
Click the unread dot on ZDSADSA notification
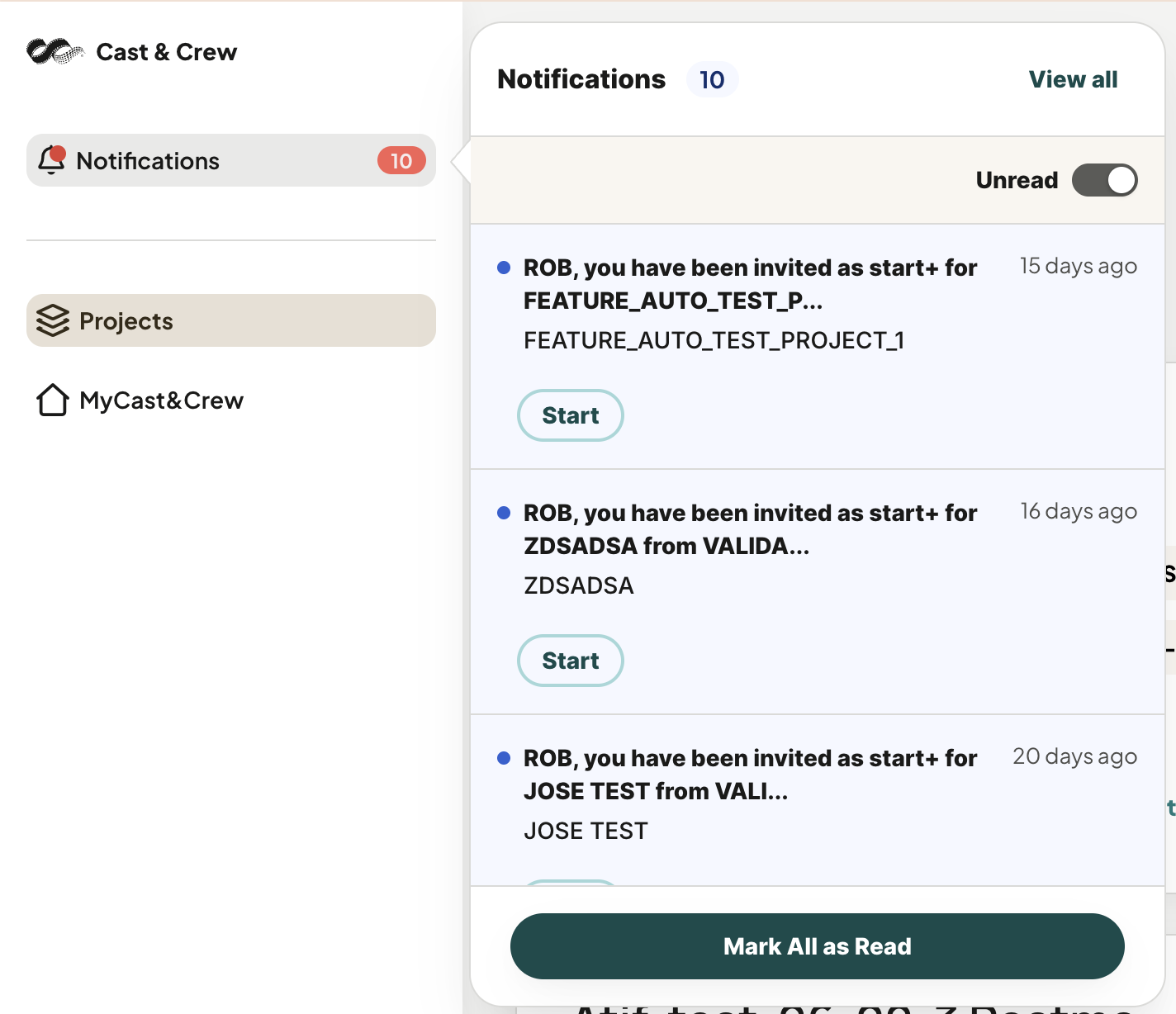point(504,513)
